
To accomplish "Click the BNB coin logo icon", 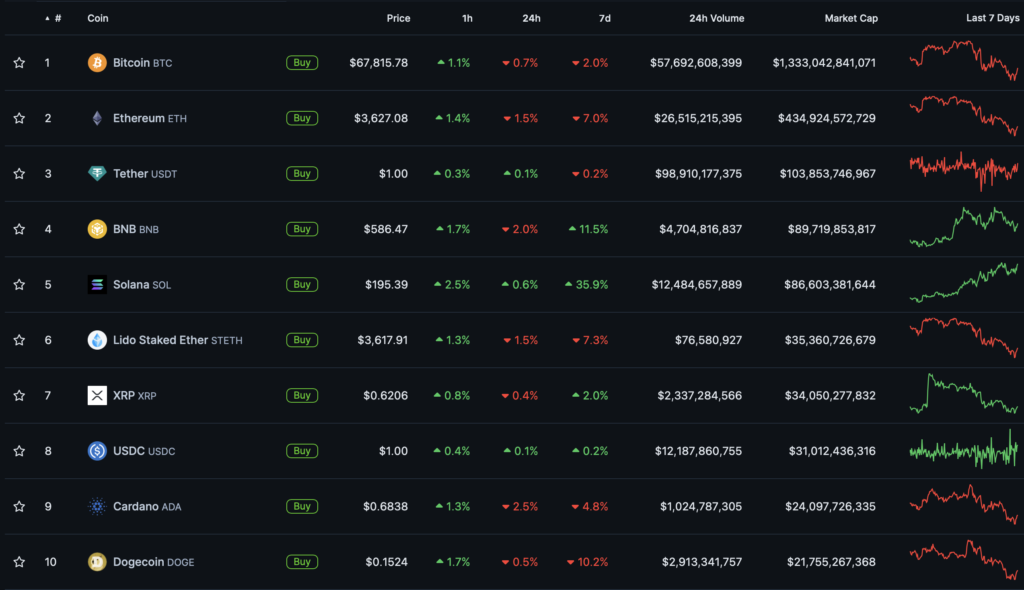I will 97,229.
